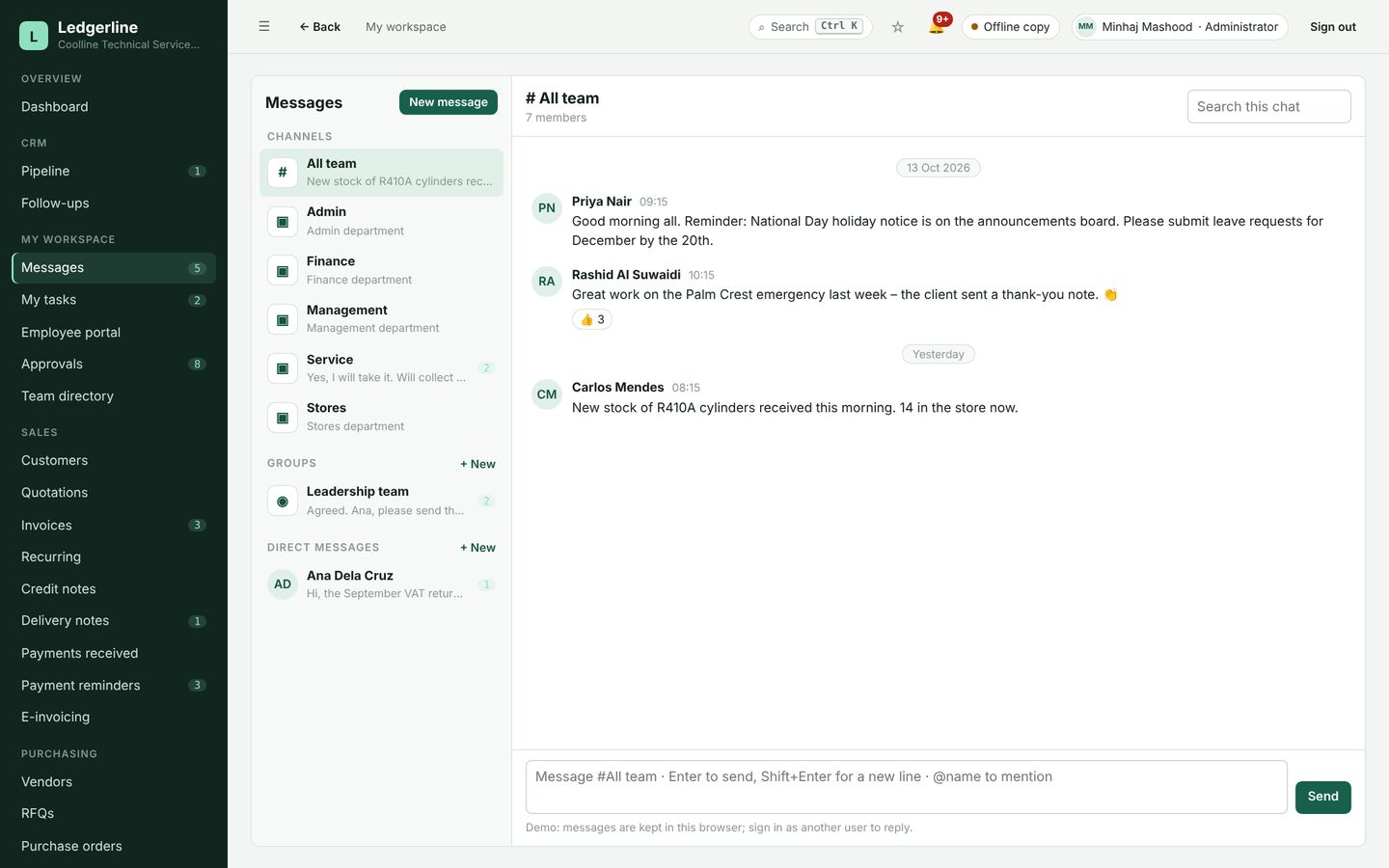This screenshot has width=1389, height=868.
Task: Click the Search this chat field
Action: click(1268, 107)
